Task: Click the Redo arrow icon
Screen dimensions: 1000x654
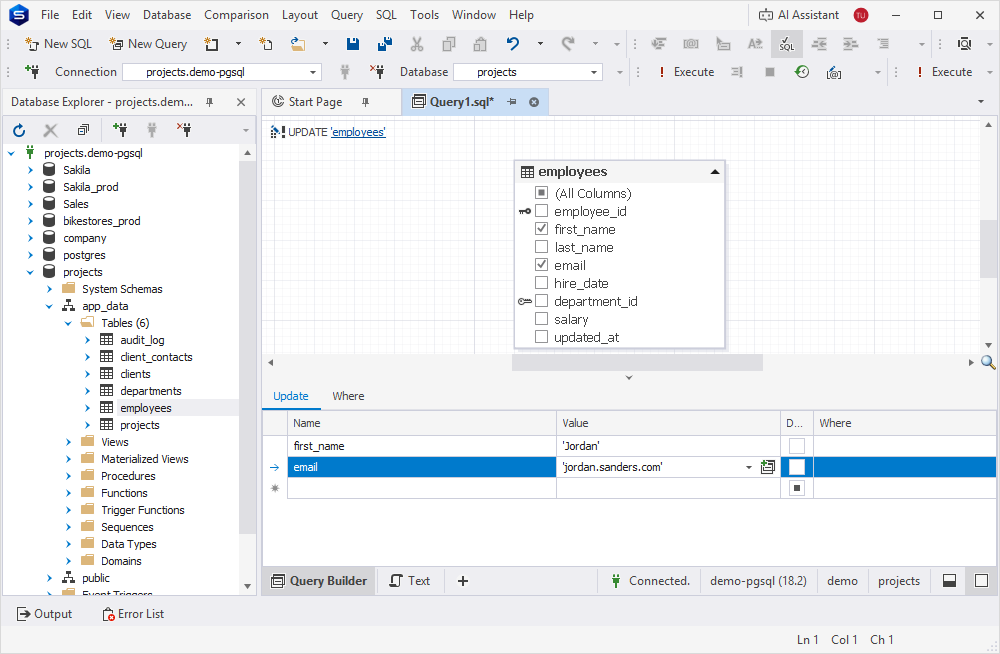Action: 568,44
